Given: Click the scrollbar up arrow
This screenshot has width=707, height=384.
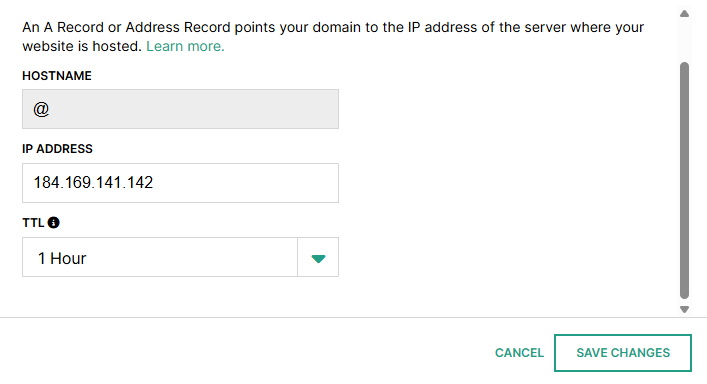Looking at the screenshot, I should point(684,14).
